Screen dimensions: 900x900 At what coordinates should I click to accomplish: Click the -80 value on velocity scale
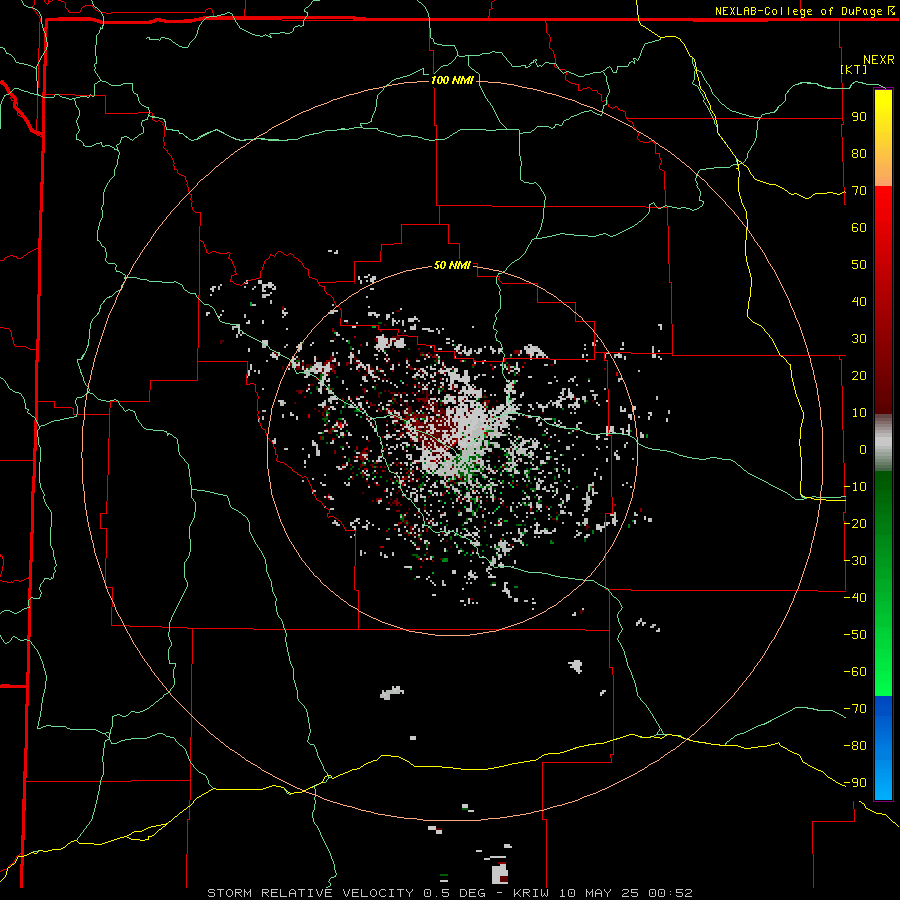click(x=855, y=746)
